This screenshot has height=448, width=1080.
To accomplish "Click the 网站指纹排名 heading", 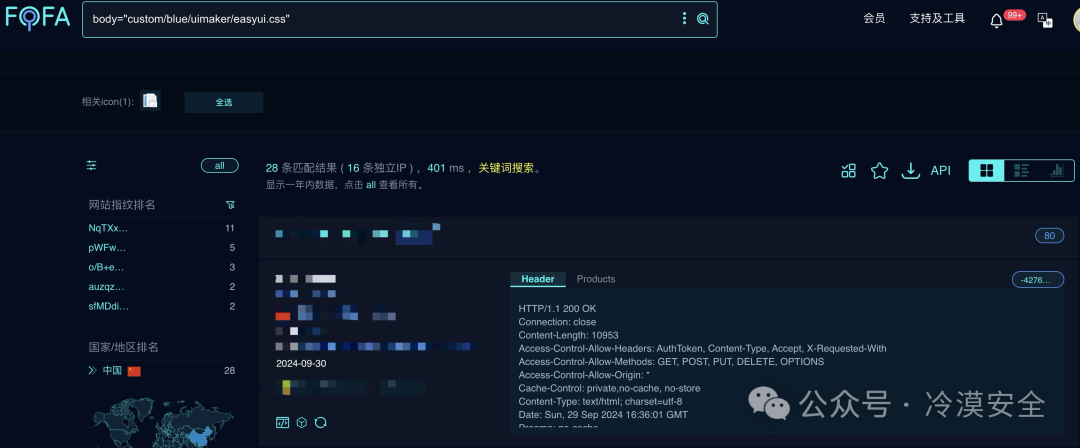I will tap(122, 205).
